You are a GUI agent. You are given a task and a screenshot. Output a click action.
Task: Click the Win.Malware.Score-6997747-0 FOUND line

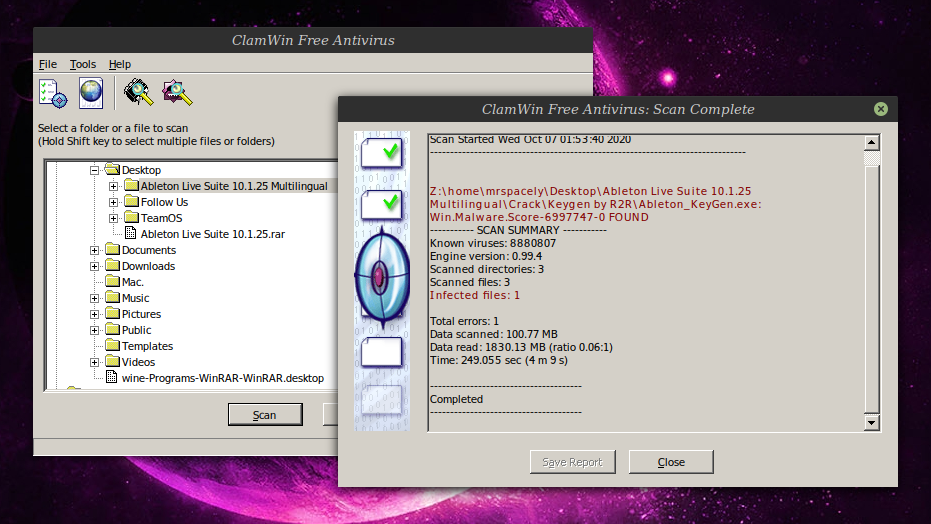tap(539, 217)
